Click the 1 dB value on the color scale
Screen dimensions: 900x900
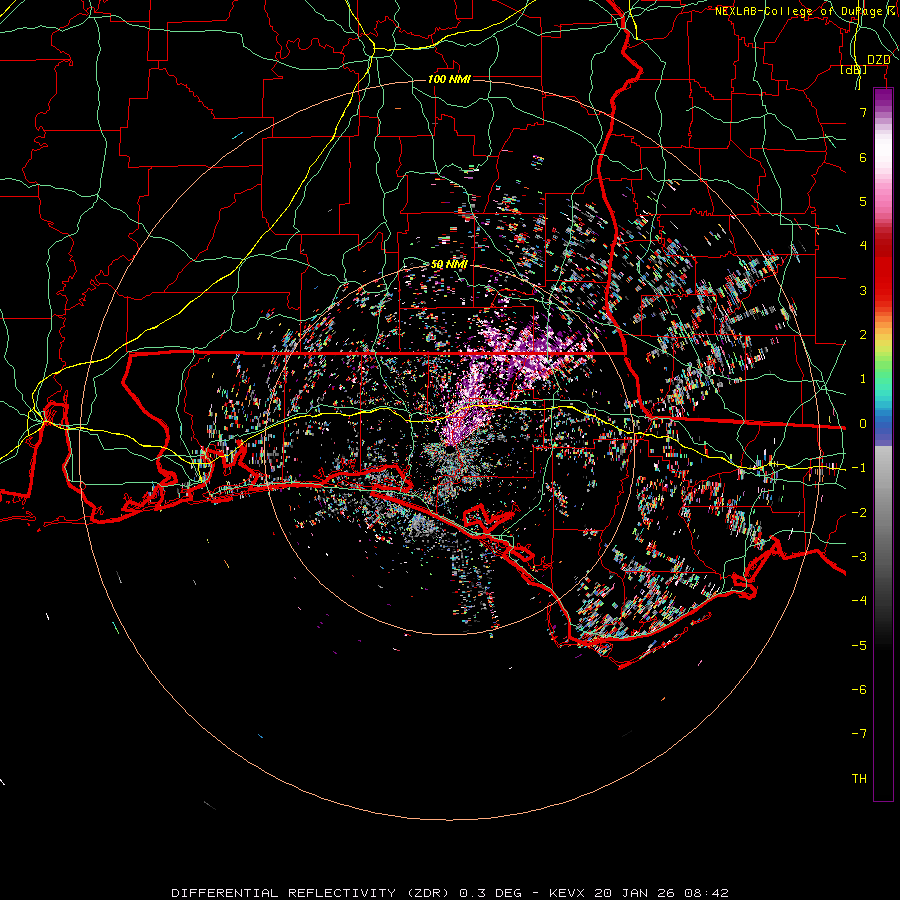[x=863, y=379]
